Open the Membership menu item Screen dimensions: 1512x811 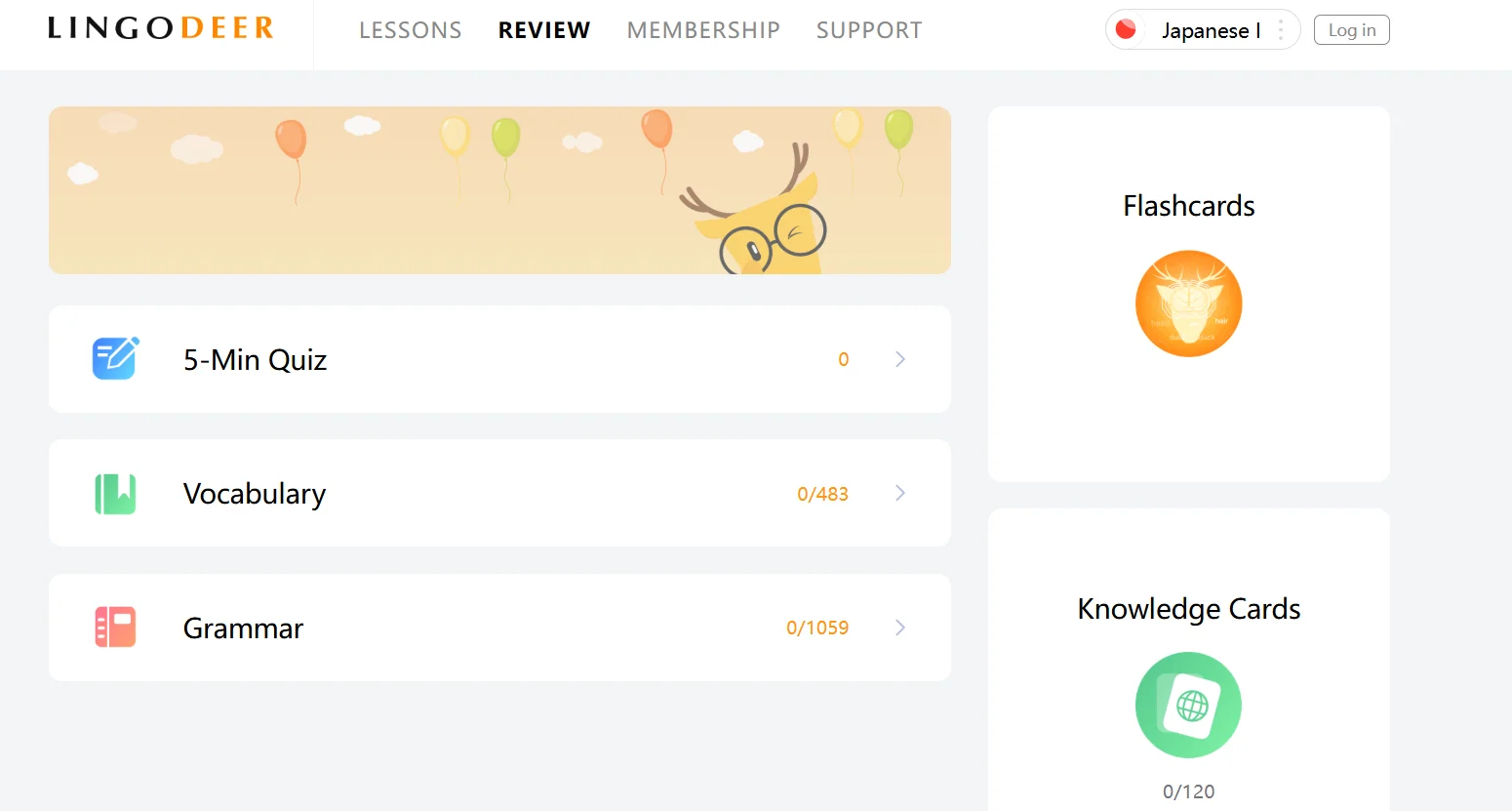point(703,30)
